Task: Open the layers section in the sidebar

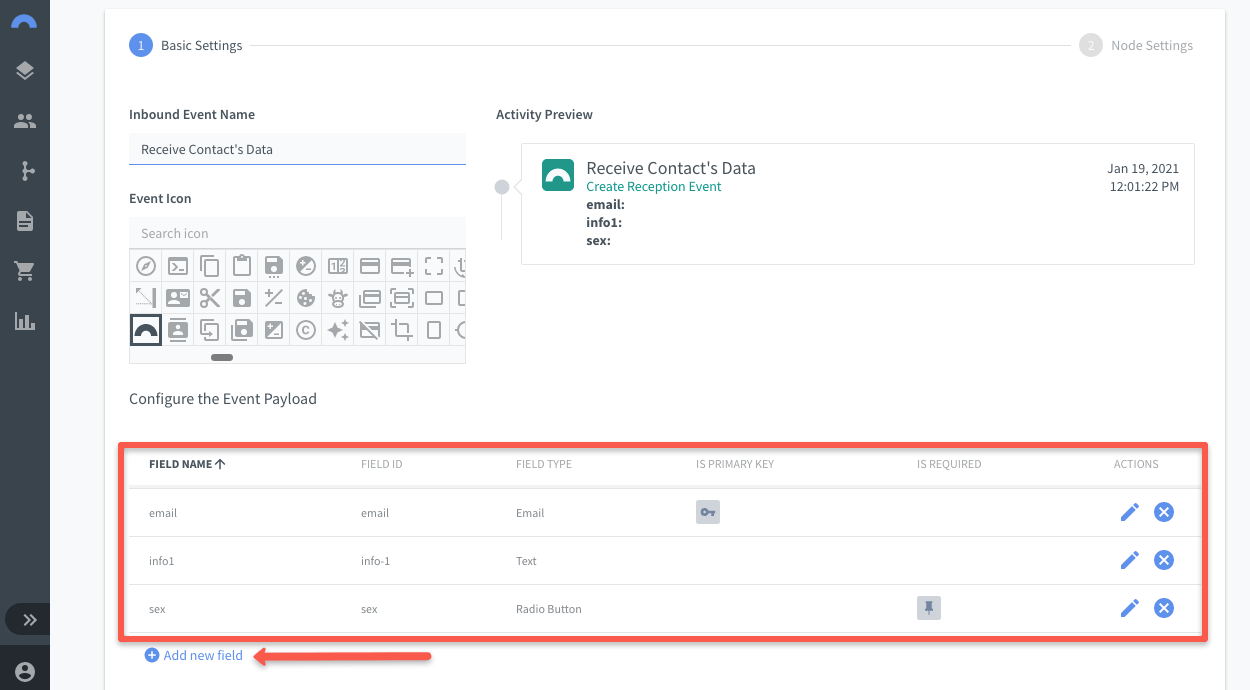Action: (25, 71)
